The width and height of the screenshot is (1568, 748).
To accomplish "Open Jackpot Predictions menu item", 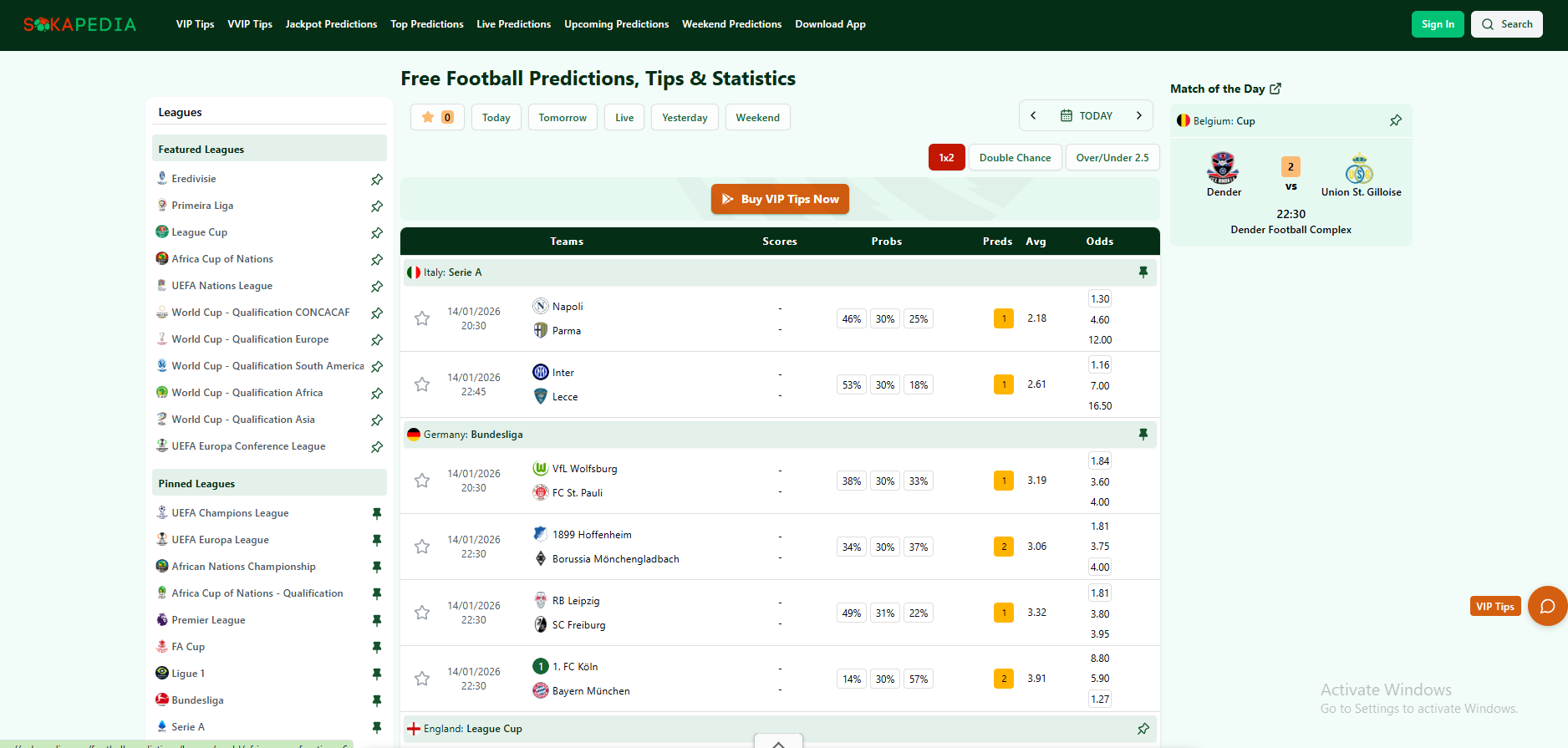I will coord(331,24).
